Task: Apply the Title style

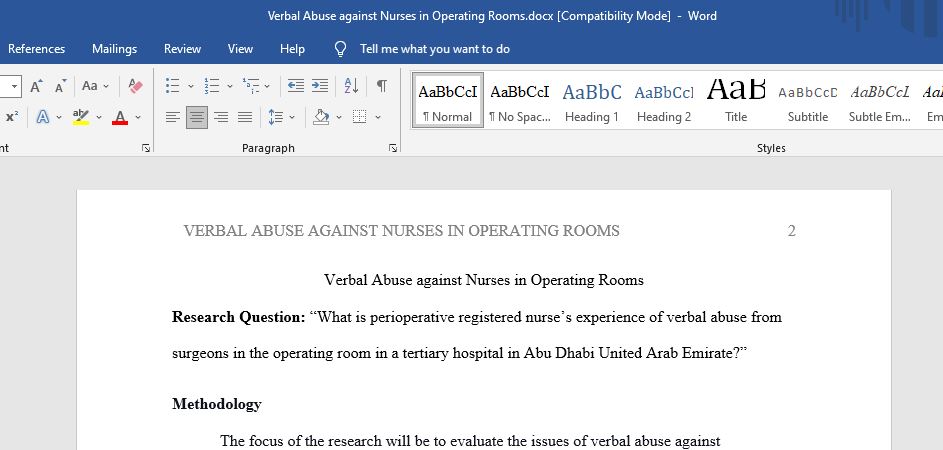Action: click(736, 100)
